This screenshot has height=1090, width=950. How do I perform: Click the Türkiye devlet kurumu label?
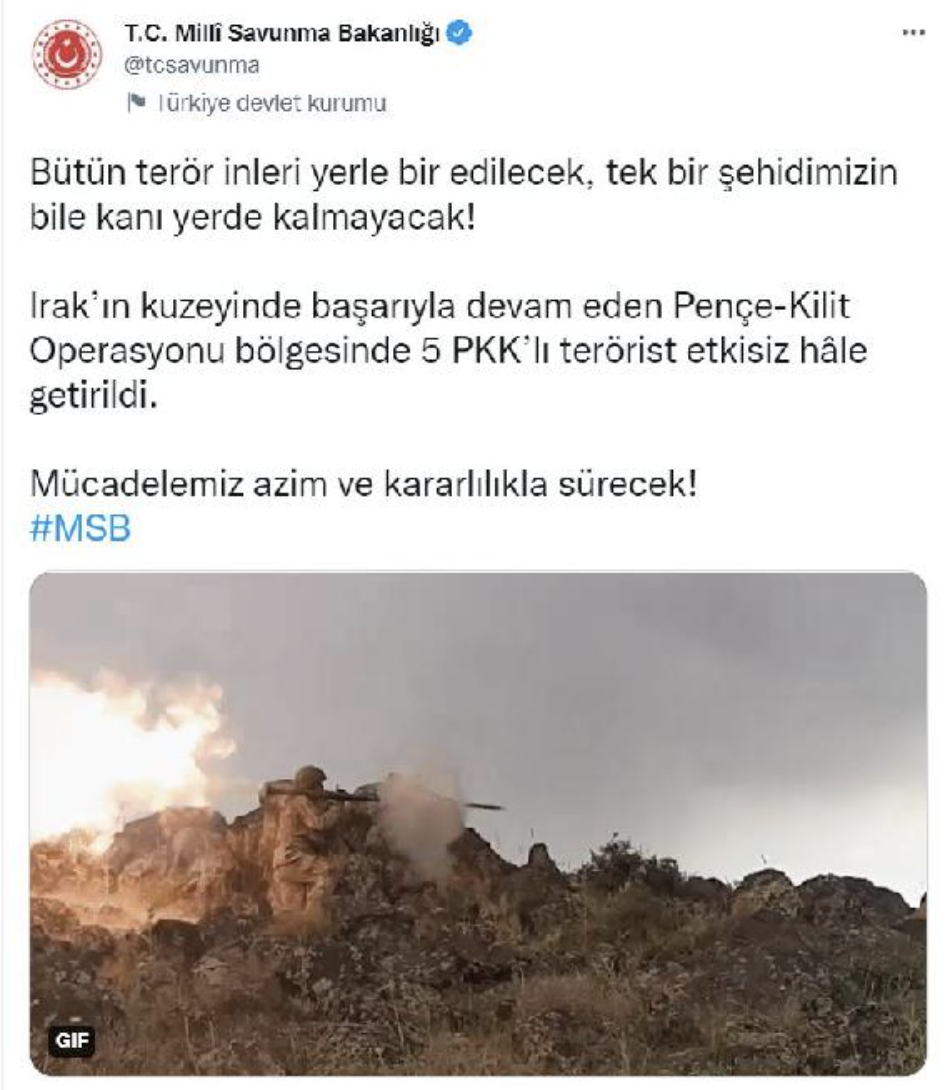pos(272,104)
